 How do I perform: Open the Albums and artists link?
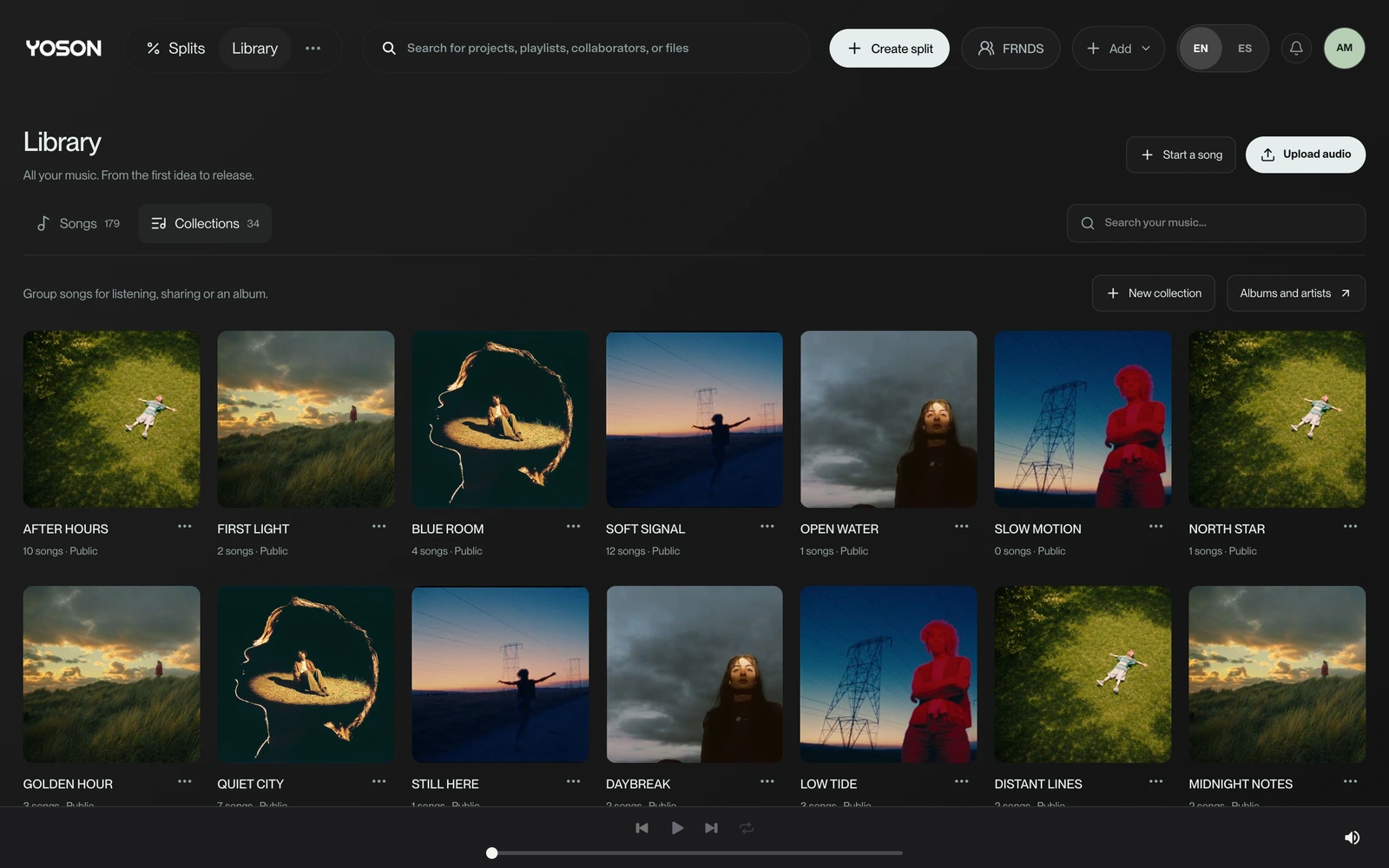click(1295, 293)
